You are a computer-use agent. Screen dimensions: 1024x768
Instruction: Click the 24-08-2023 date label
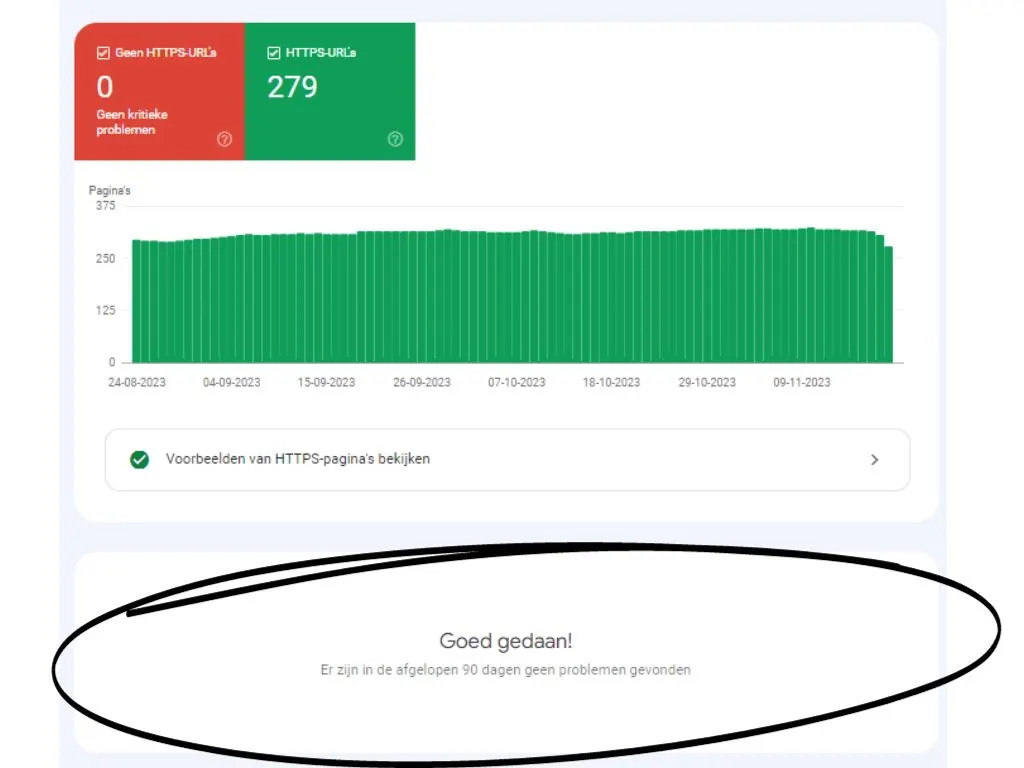coord(137,383)
